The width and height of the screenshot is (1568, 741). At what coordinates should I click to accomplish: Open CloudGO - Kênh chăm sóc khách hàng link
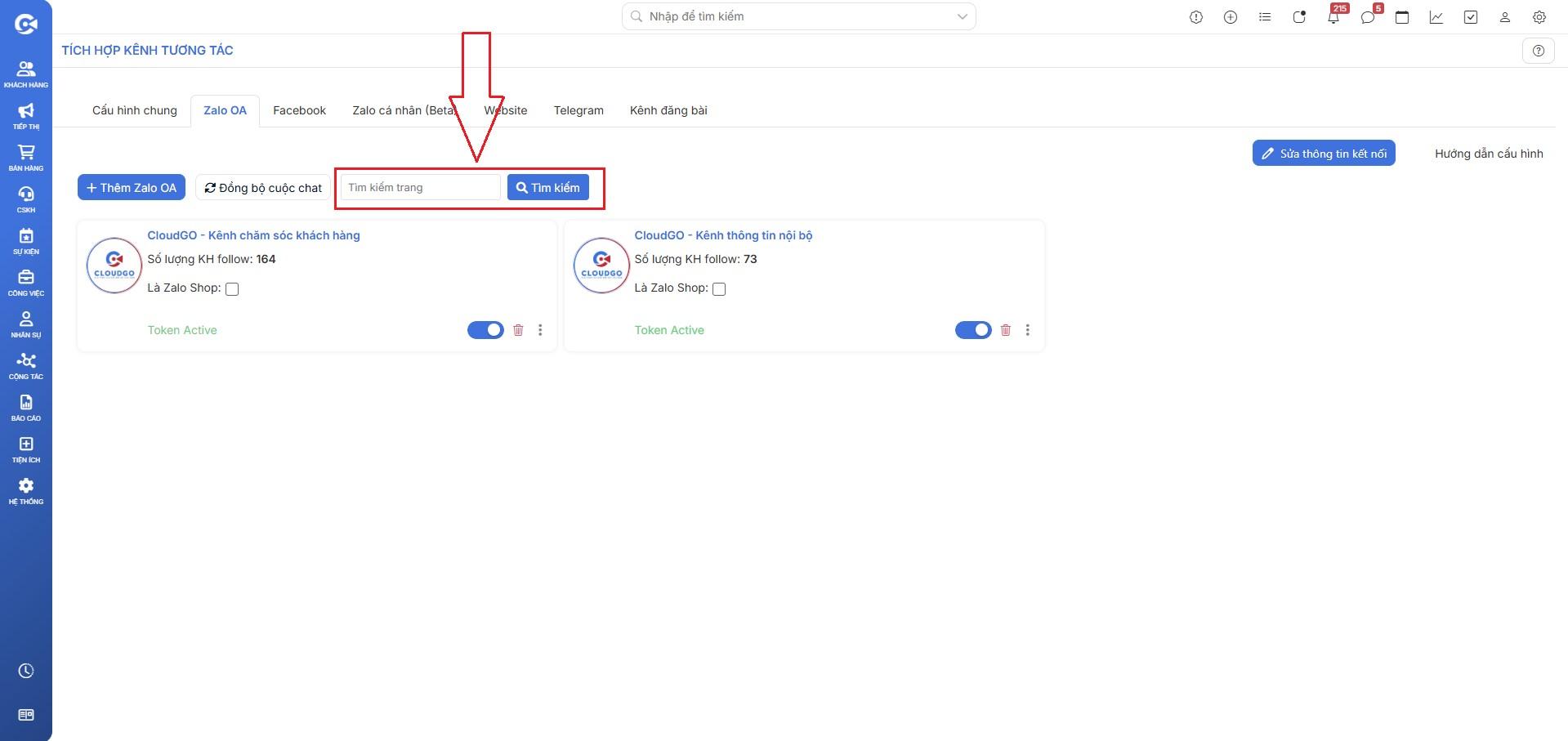pos(253,235)
